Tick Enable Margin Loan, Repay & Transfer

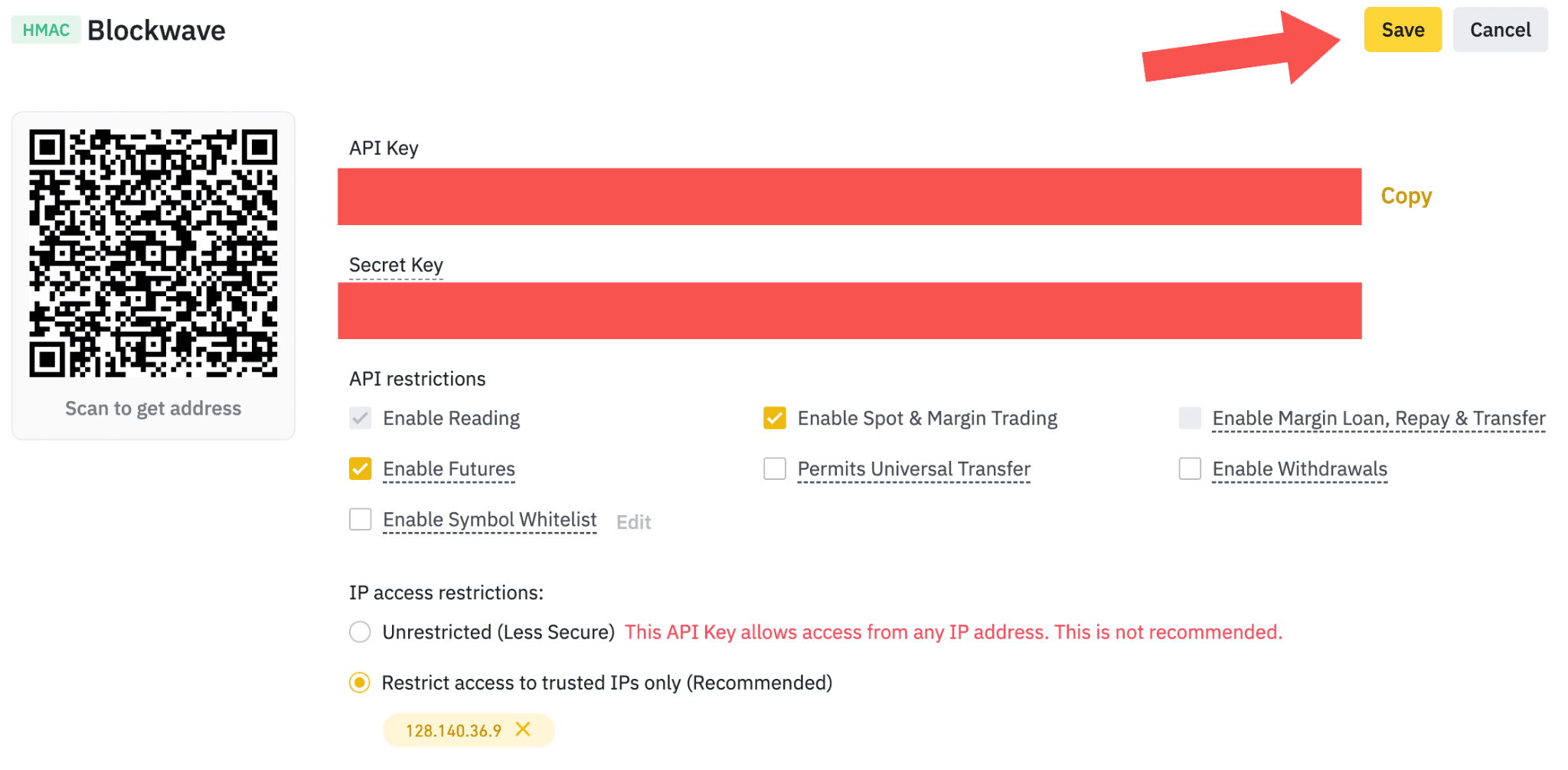coord(1190,418)
